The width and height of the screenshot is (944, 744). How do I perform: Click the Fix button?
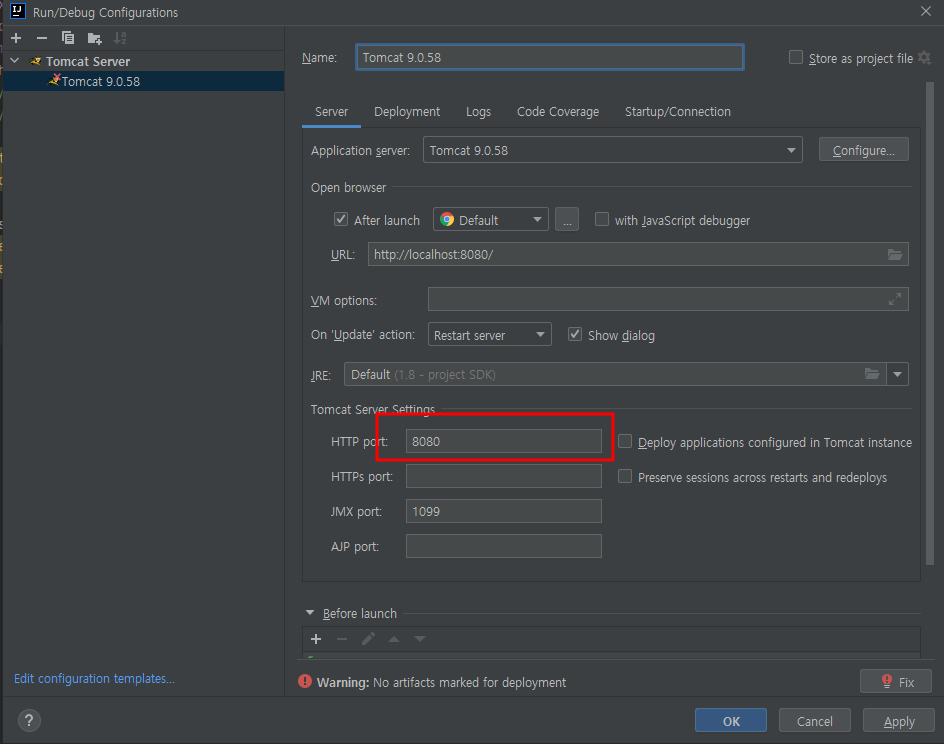pos(896,681)
